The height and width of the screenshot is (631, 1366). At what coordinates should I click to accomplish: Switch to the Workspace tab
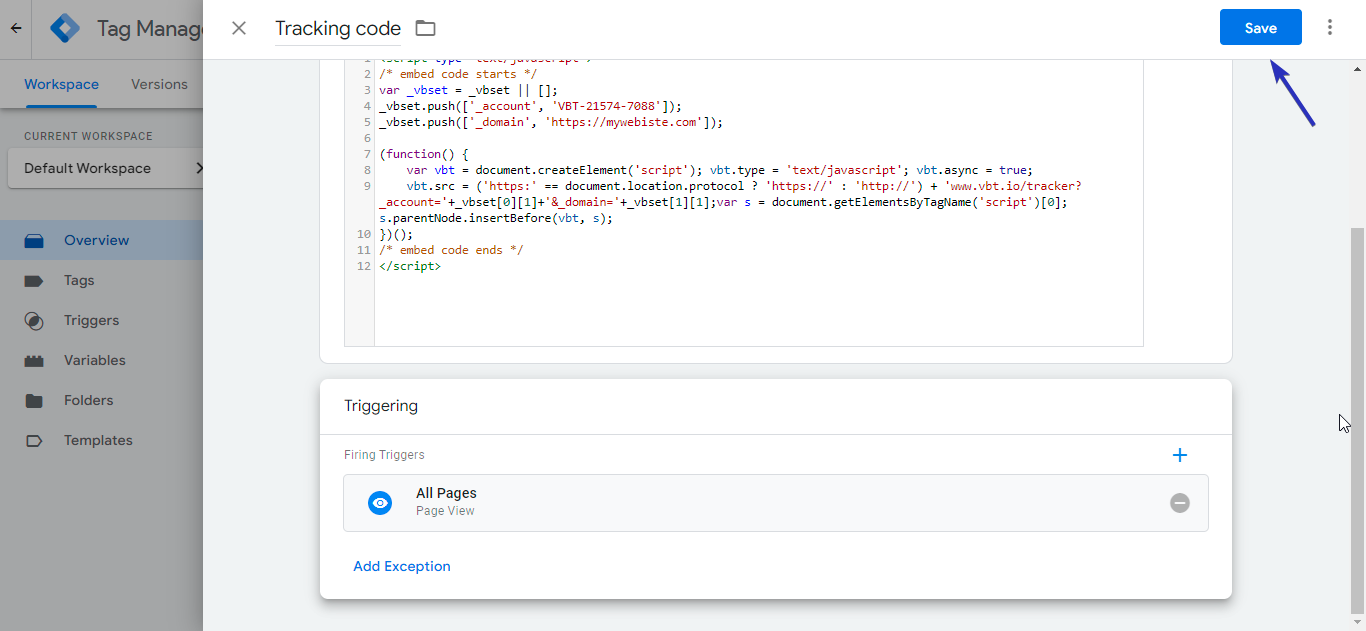(61, 84)
